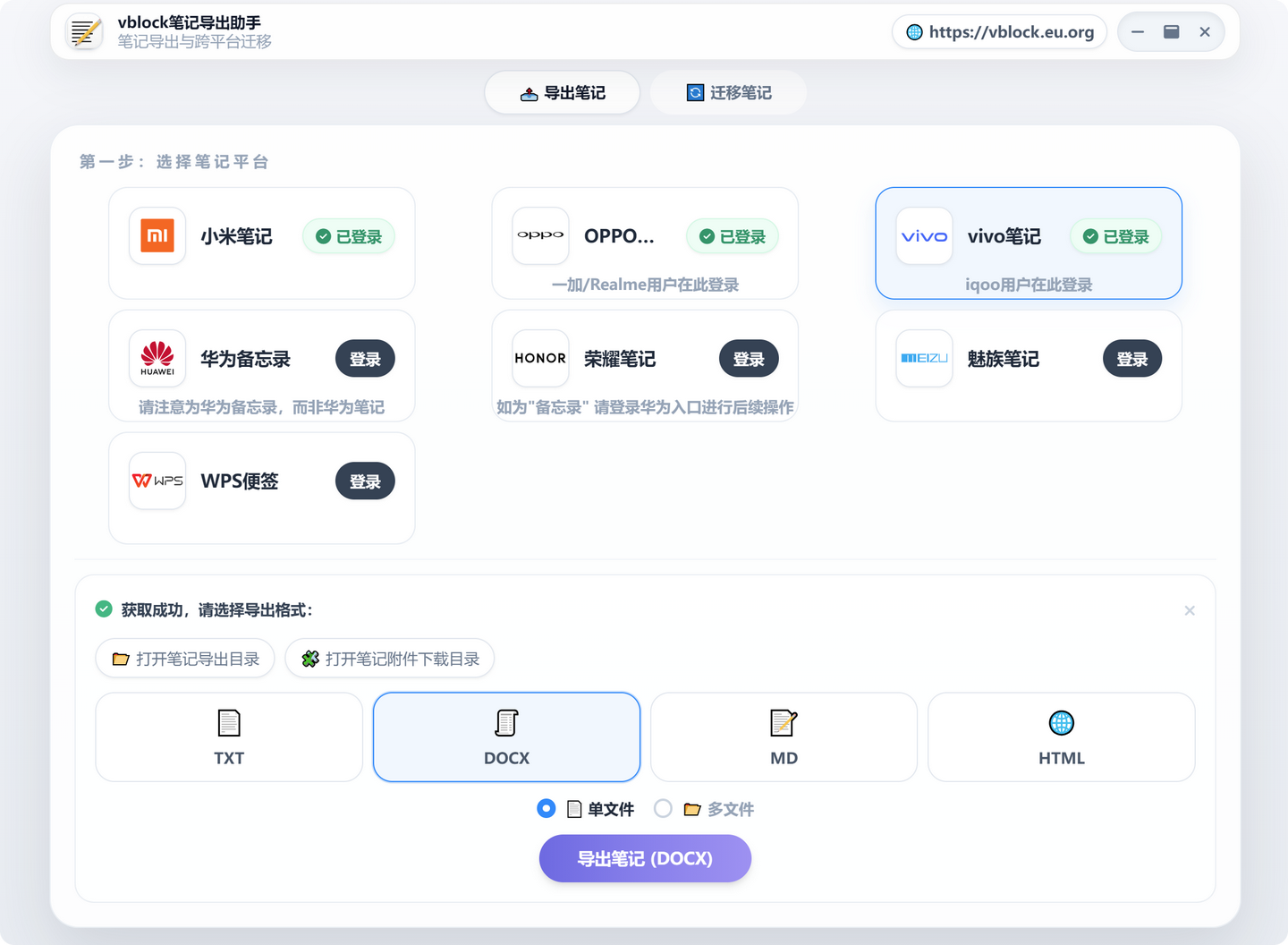Log in to 荣耀笔记
The image size is (1288, 945).
(x=749, y=359)
